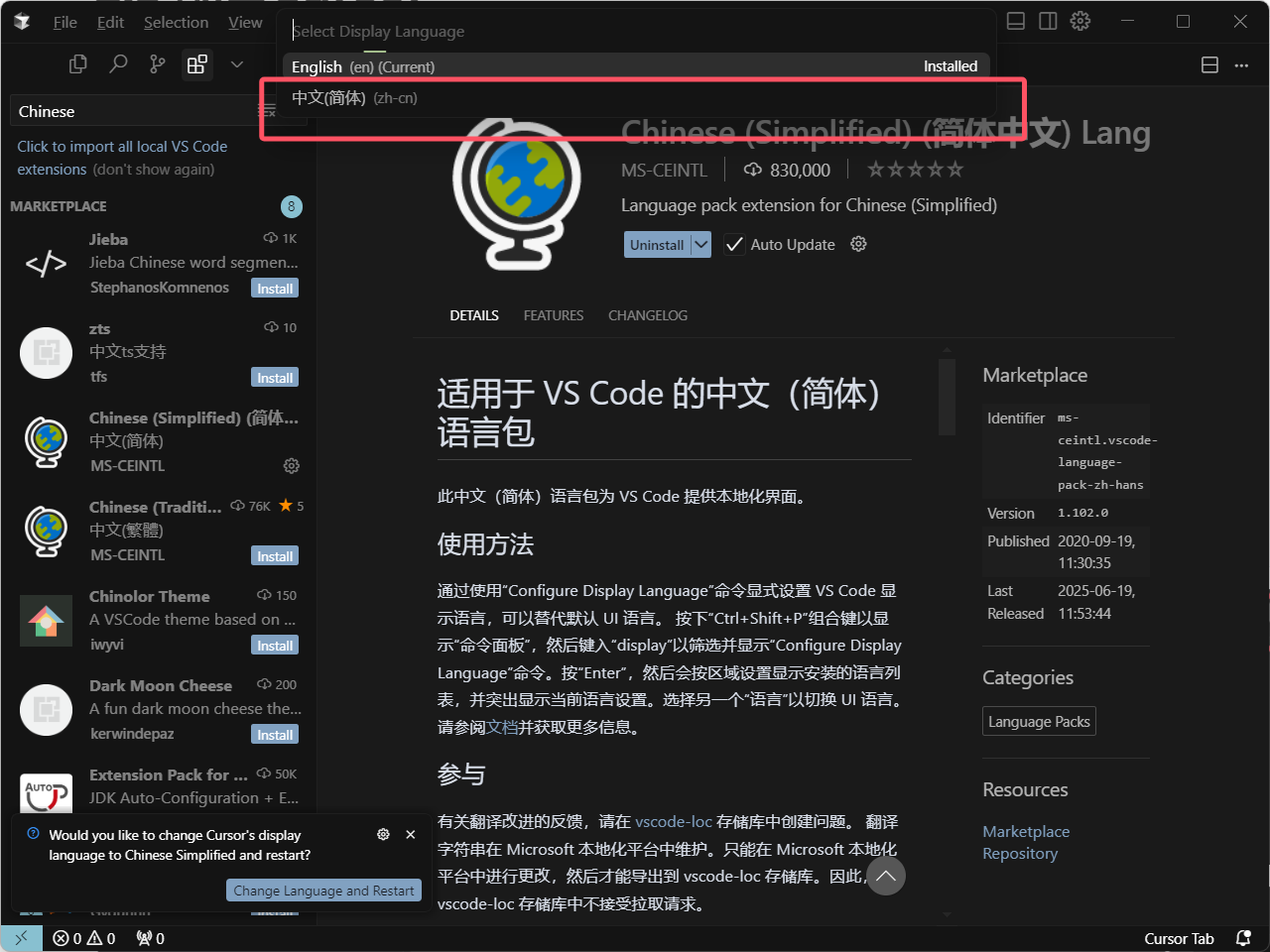Click Change Language and Restart
Image resolution: width=1270 pixels, height=952 pixels.
click(x=323, y=890)
